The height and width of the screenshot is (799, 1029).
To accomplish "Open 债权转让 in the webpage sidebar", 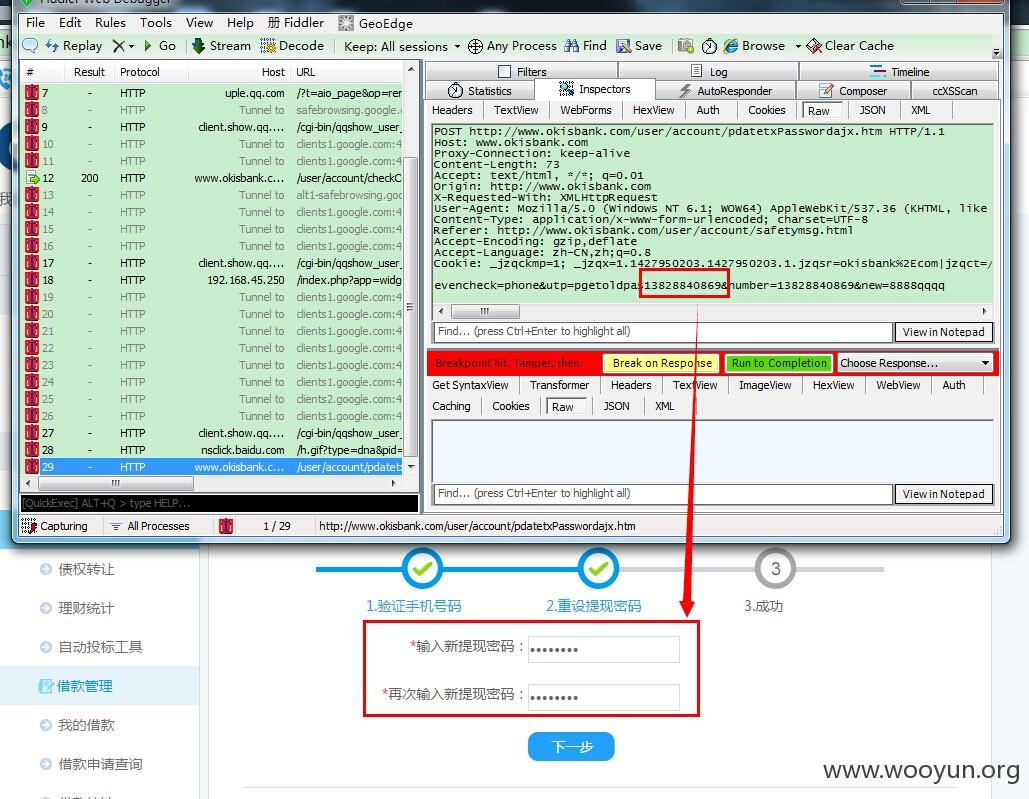I will pos(86,569).
